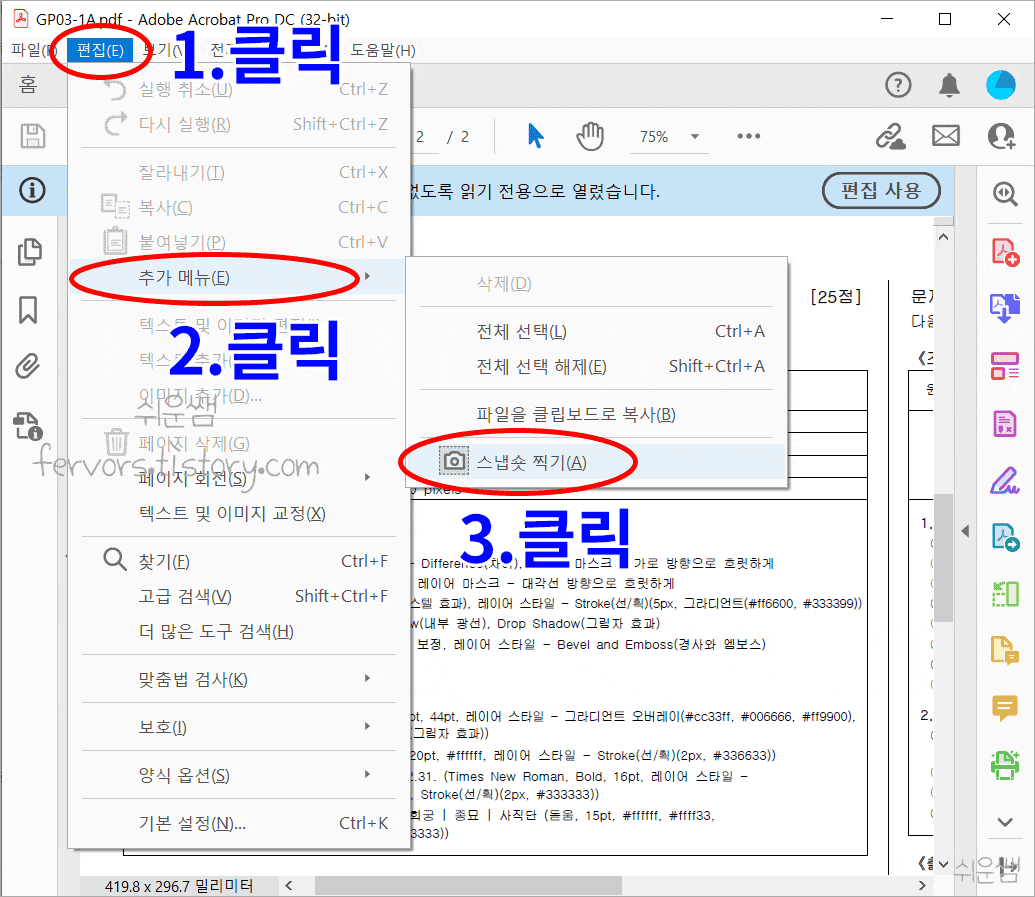Viewport: 1035px width, 897px height.
Task: Toggle the document info panel in left sidebar
Action: [30, 190]
